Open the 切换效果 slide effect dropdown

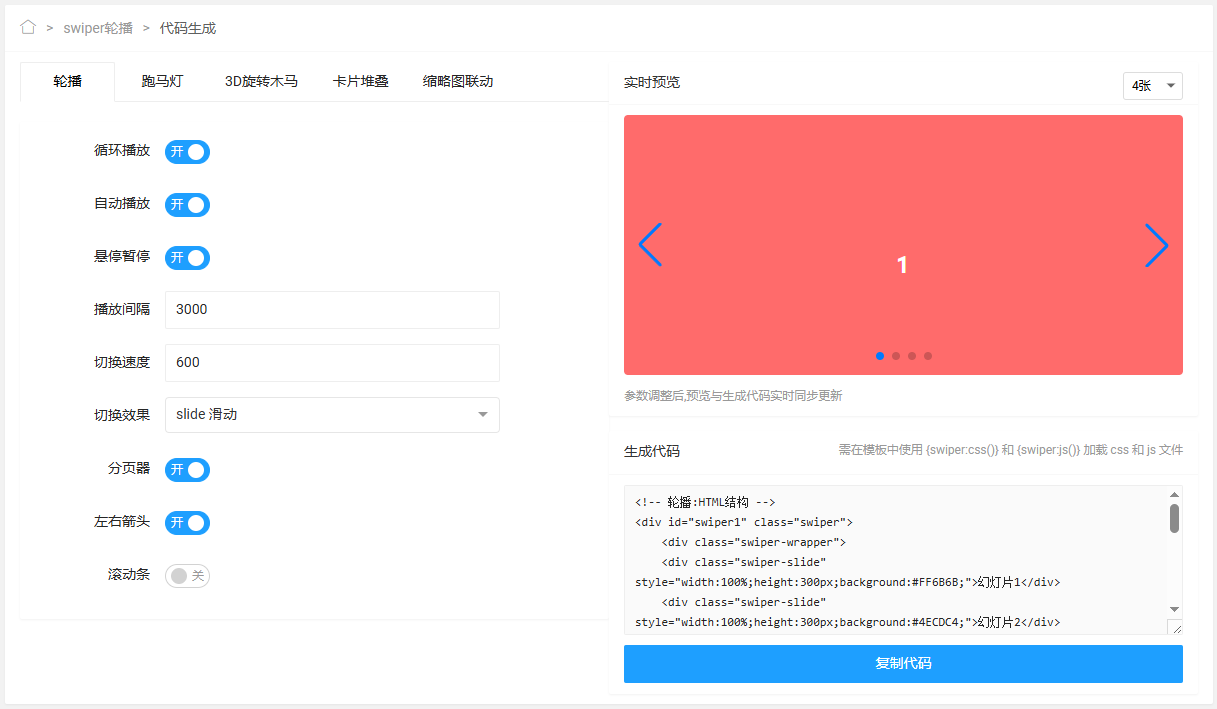pos(332,414)
